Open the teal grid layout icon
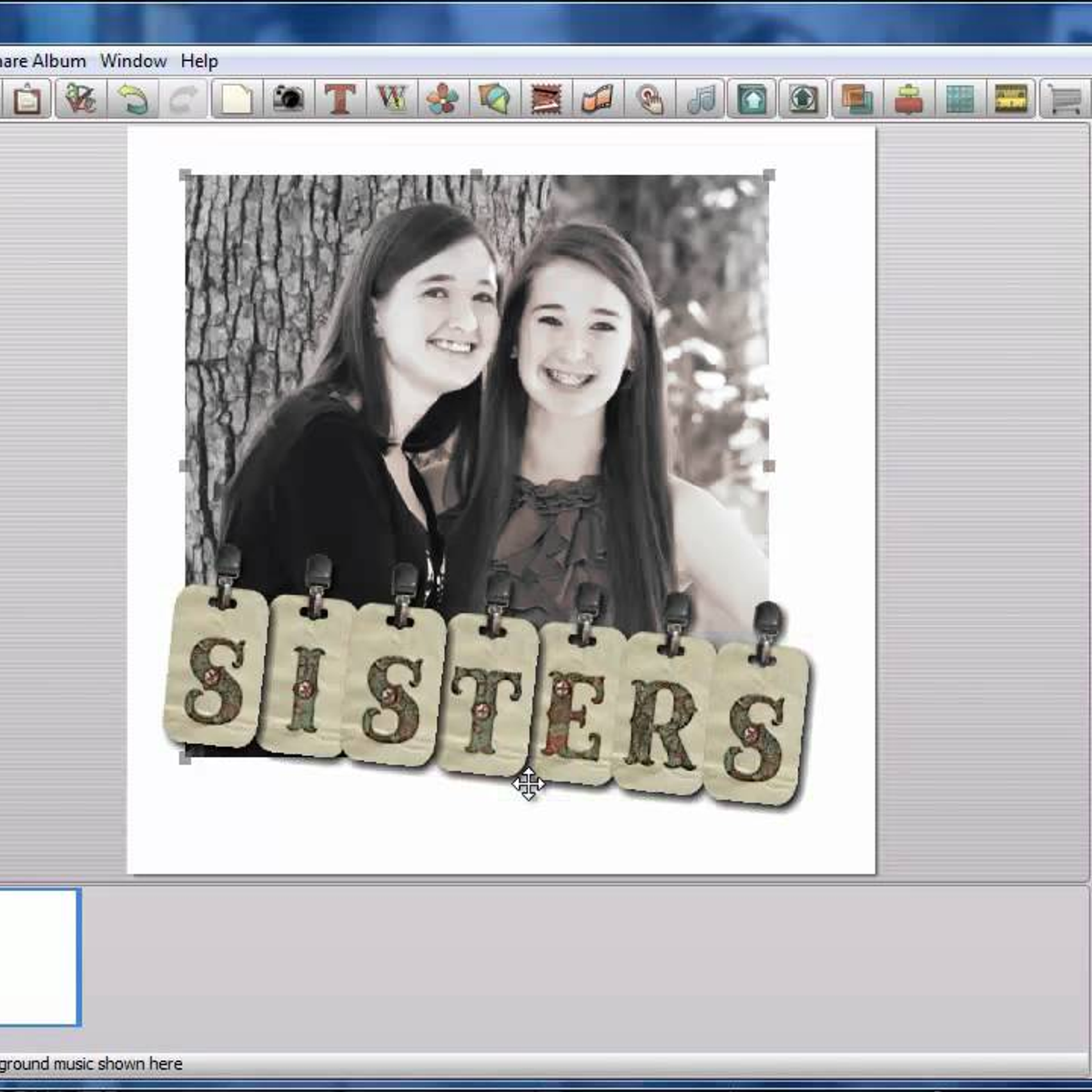This screenshot has width=1092, height=1092. [x=960, y=99]
